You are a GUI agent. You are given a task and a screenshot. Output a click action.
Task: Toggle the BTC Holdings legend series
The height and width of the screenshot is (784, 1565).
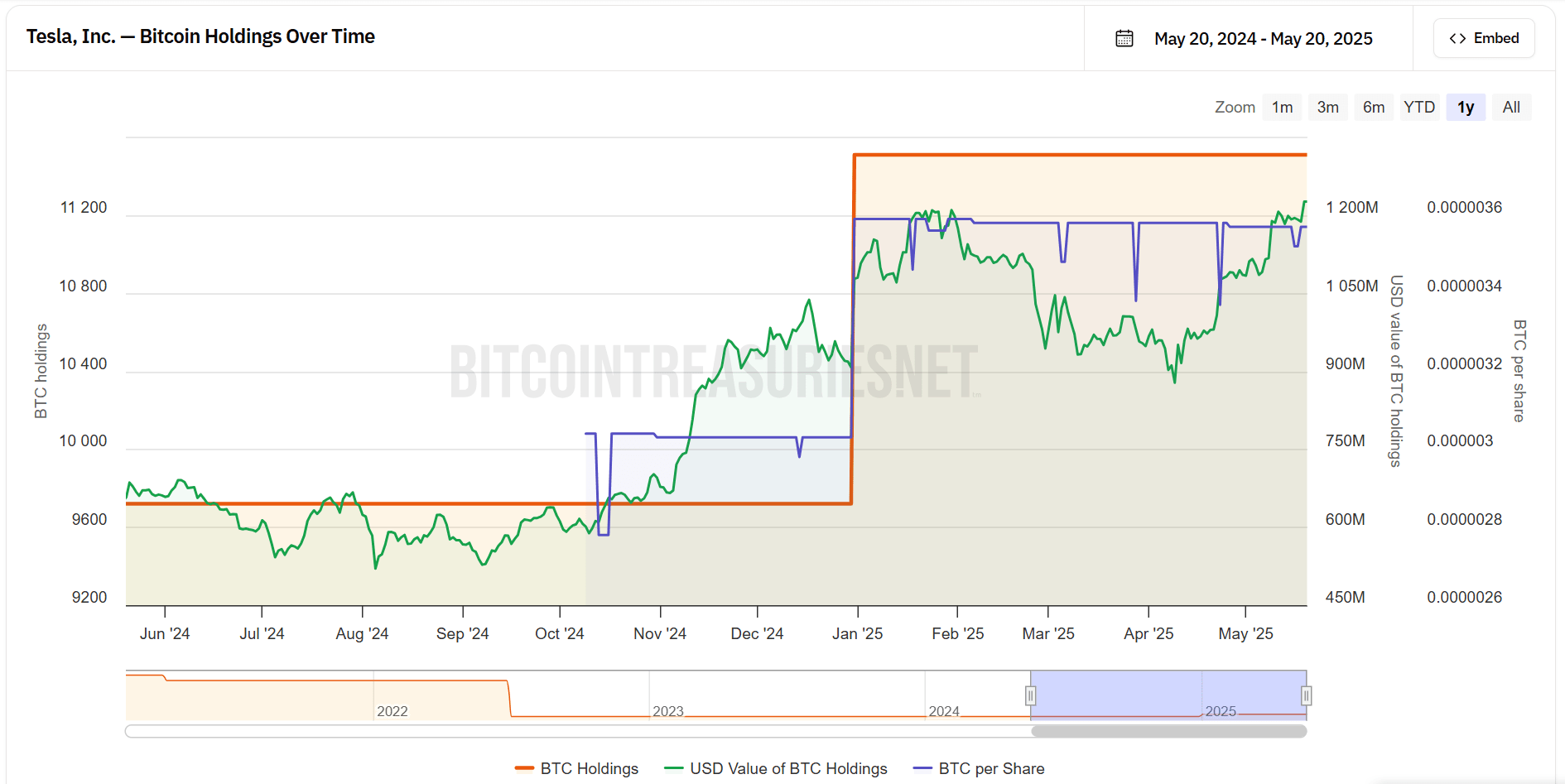pyautogui.click(x=576, y=768)
